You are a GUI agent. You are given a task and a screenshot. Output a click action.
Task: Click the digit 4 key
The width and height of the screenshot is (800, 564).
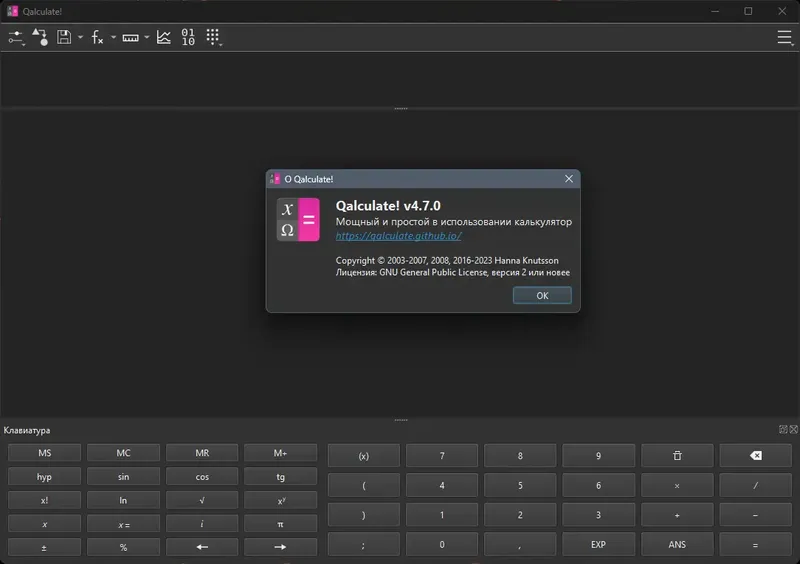click(x=442, y=485)
